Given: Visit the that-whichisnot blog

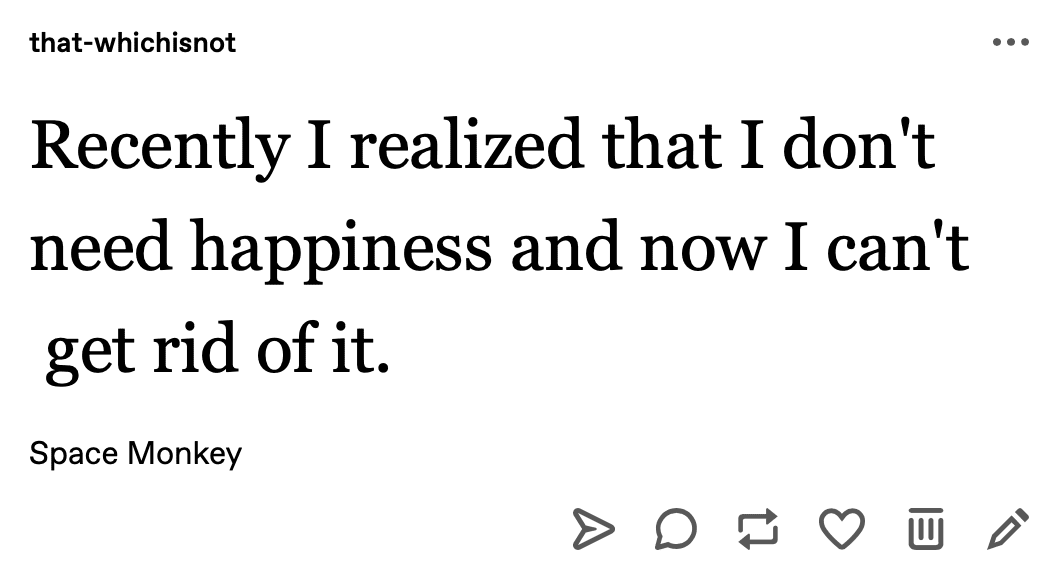Looking at the screenshot, I should (133, 42).
